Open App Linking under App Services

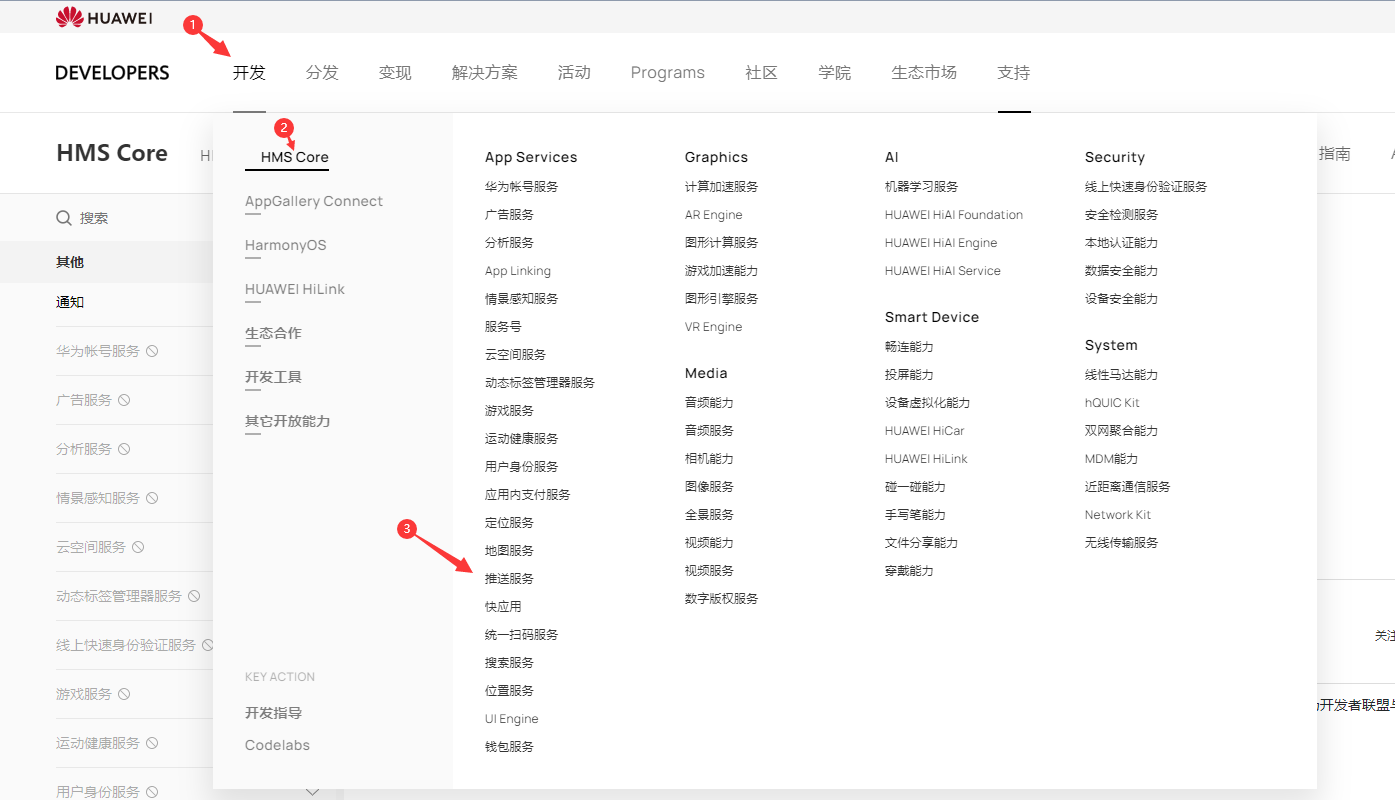[518, 271]
